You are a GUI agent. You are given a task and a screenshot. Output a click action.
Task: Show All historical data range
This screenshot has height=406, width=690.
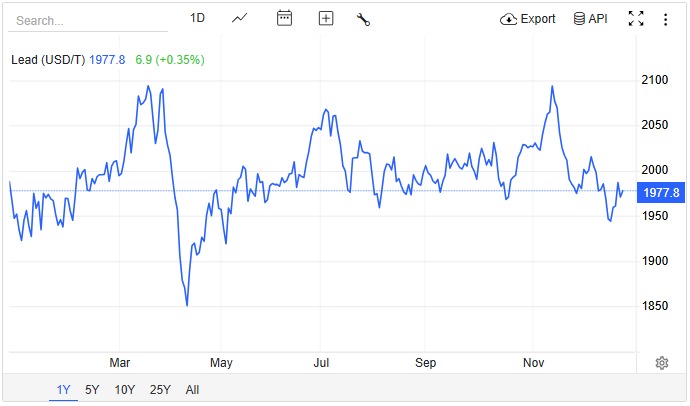tap(193, 390)
